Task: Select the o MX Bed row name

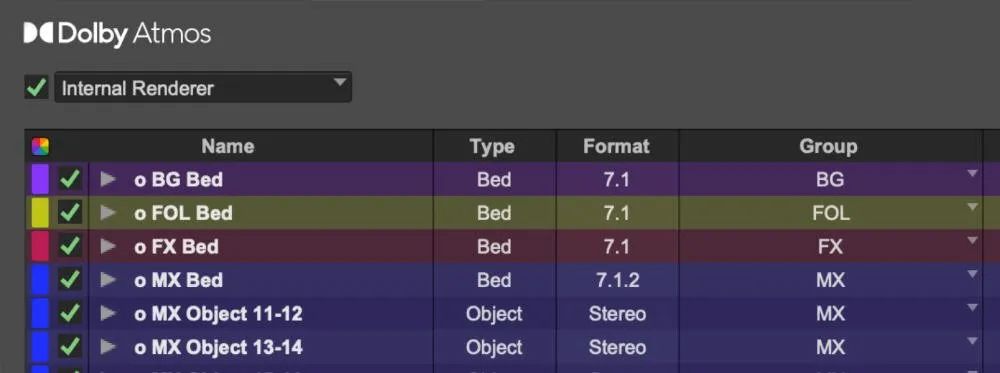Action: tap(179, 281)
